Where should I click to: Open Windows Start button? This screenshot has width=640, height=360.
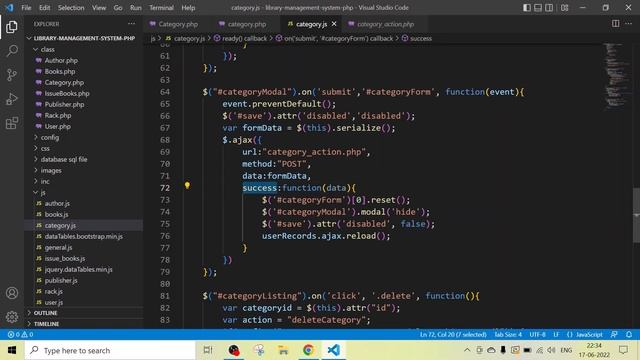pyautogui.click(x=12, y=350)
